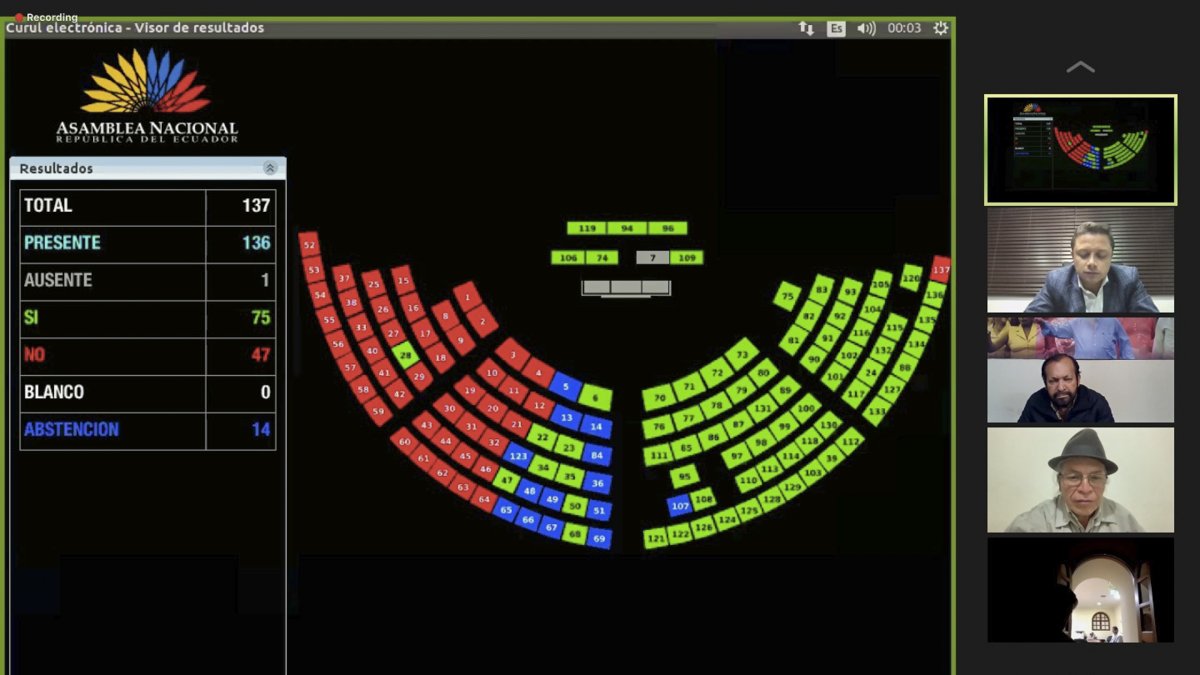Click the settings gear icon top right

pos(938,29)
